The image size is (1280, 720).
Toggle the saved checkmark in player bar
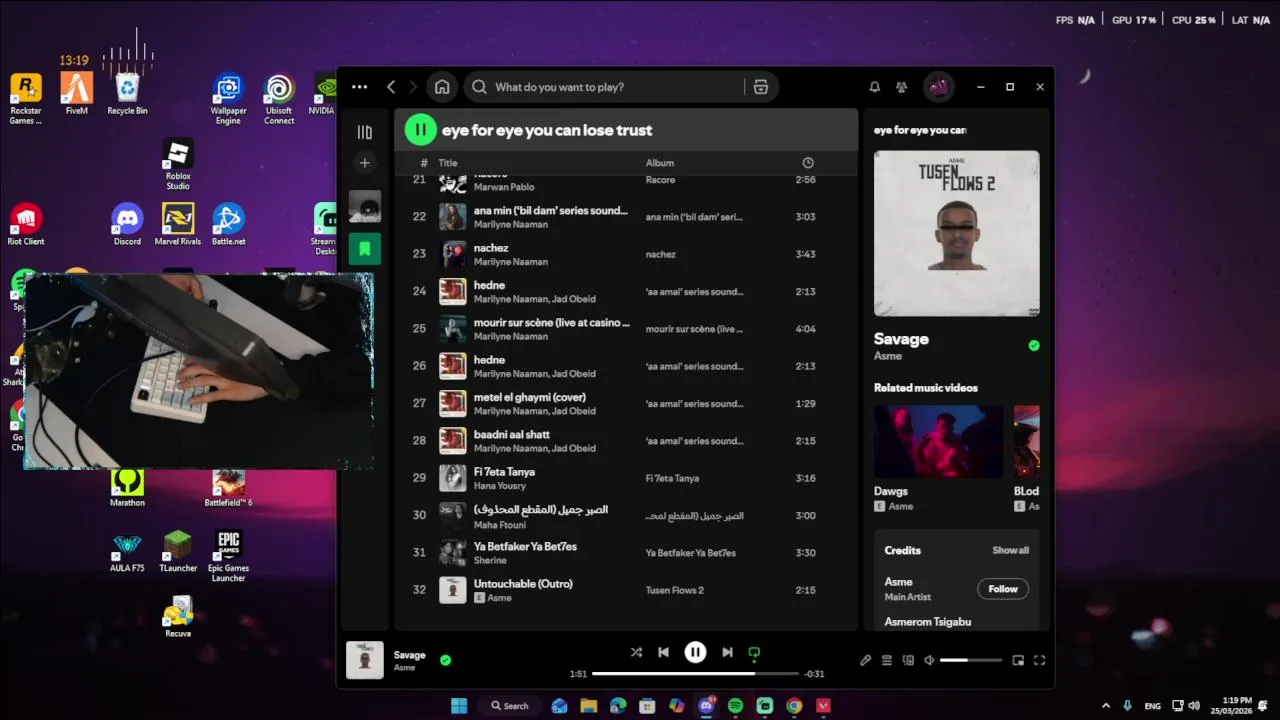click(x=445, y=660)
